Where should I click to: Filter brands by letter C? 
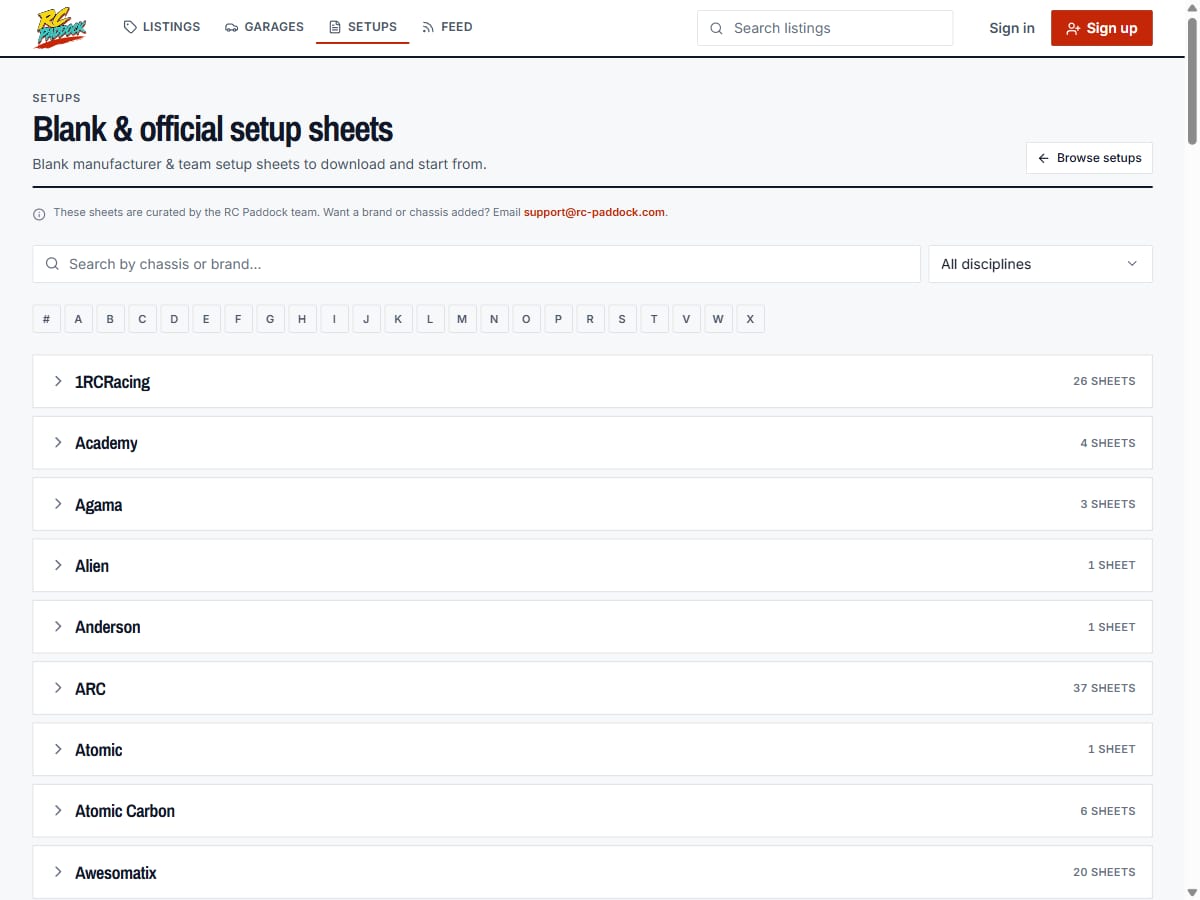point(142,319)
